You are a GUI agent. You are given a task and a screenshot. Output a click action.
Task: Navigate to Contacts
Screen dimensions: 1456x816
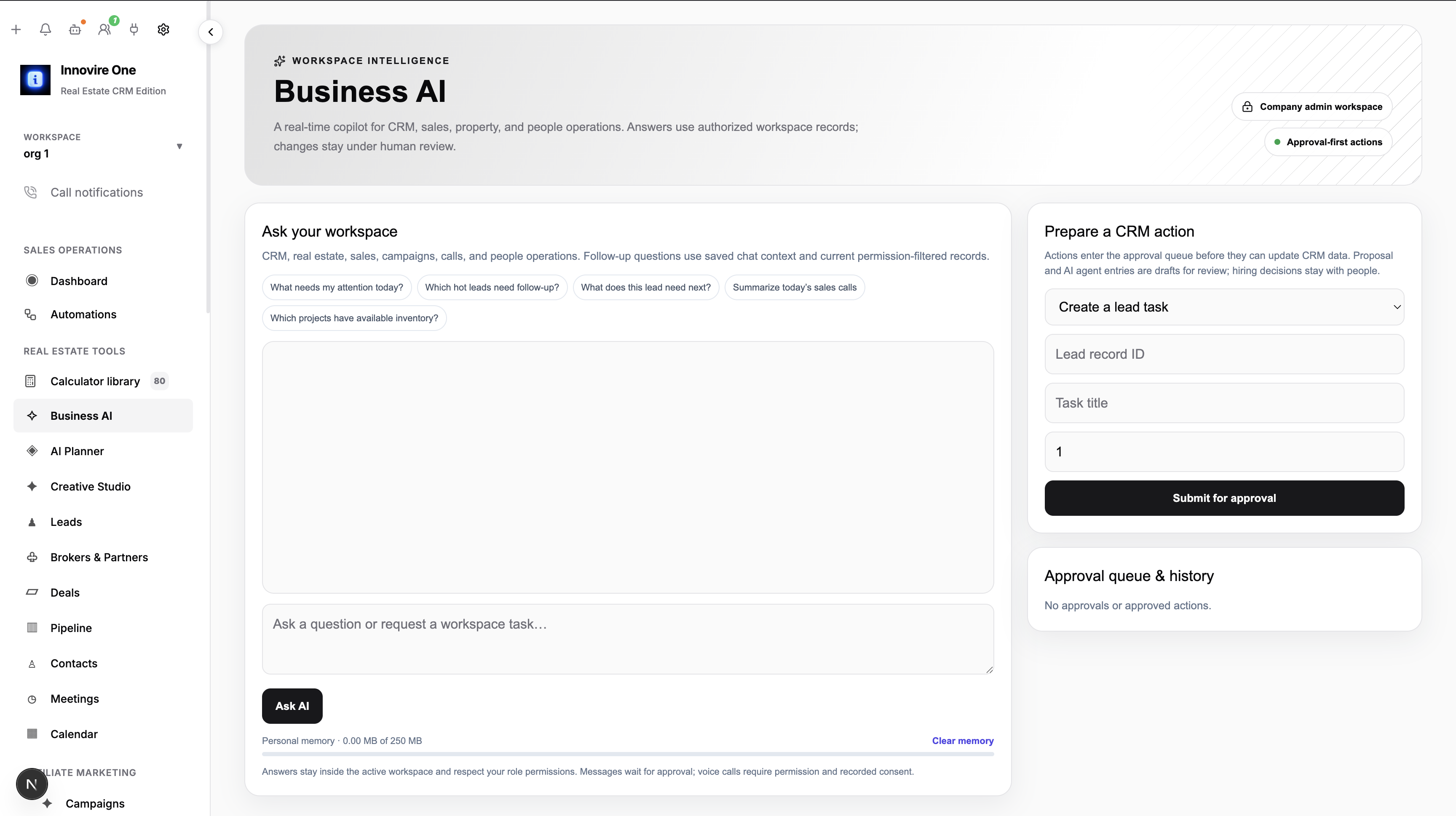pyautogui.click(x=104, y=663)
